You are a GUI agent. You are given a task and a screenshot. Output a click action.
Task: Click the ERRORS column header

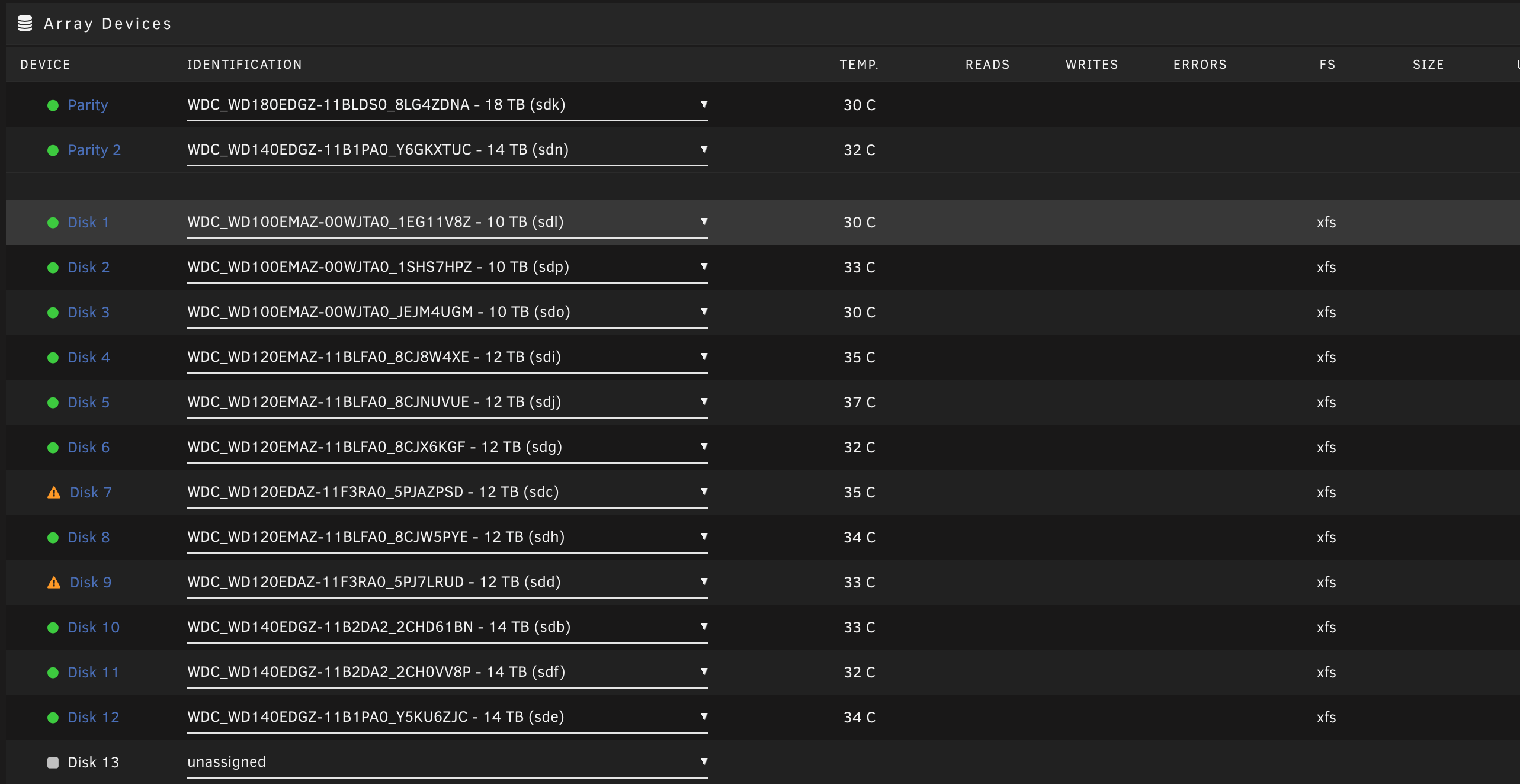pyautogui.click(x=1200, y=65)
